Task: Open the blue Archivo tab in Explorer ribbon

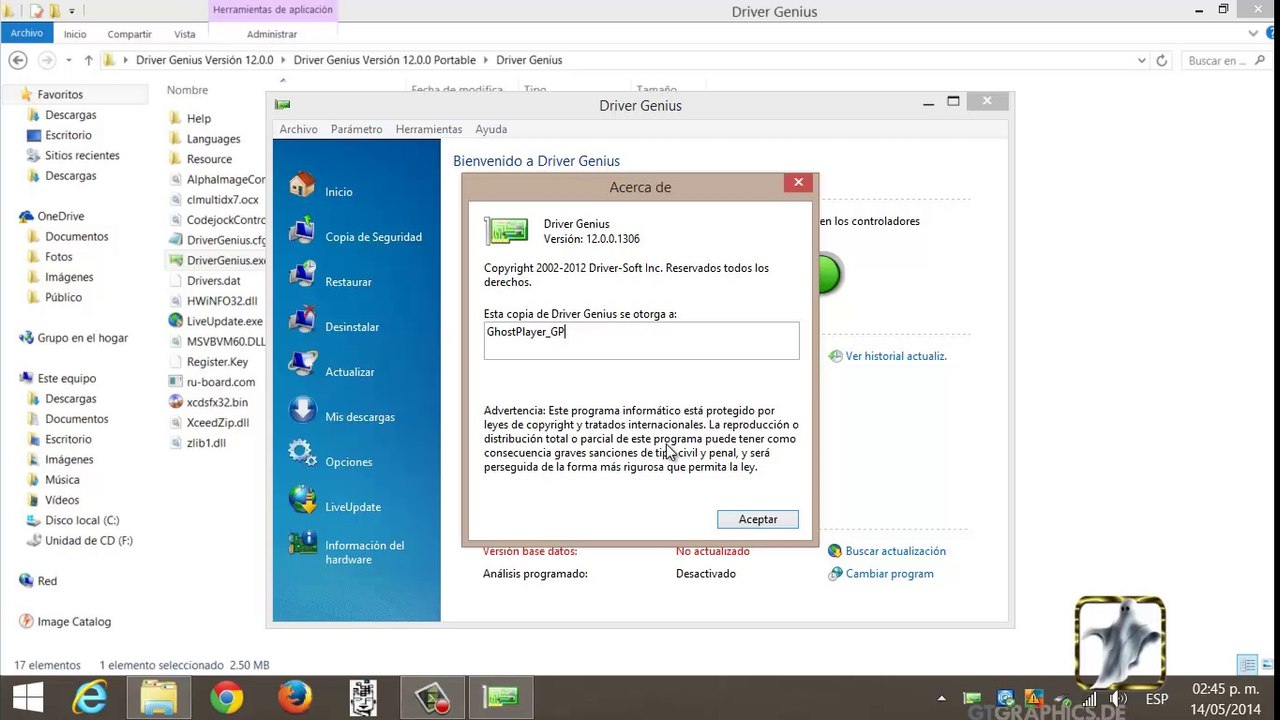Action: click(x=27, y=33)
